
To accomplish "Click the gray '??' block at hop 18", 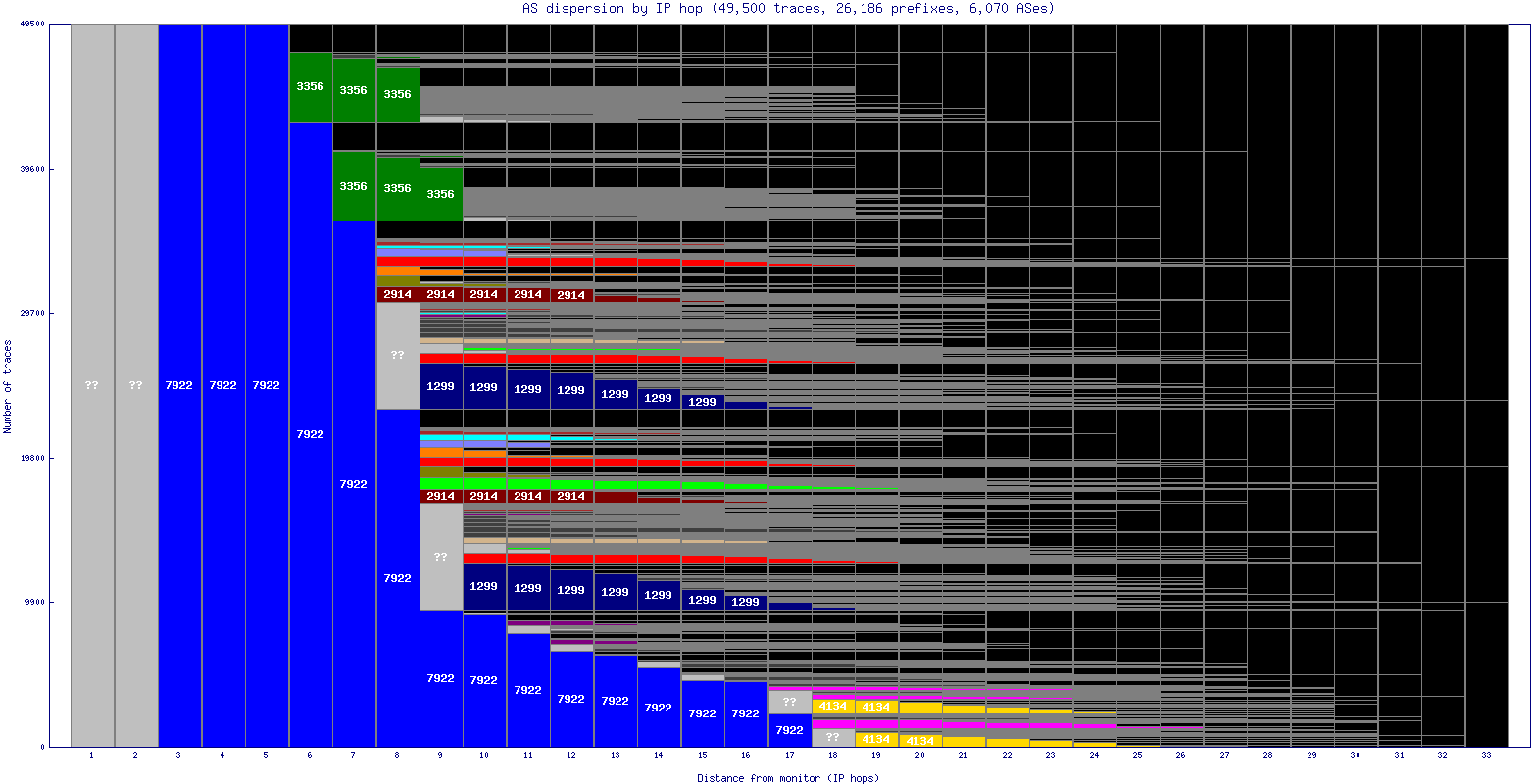I will tap(832, 737).
